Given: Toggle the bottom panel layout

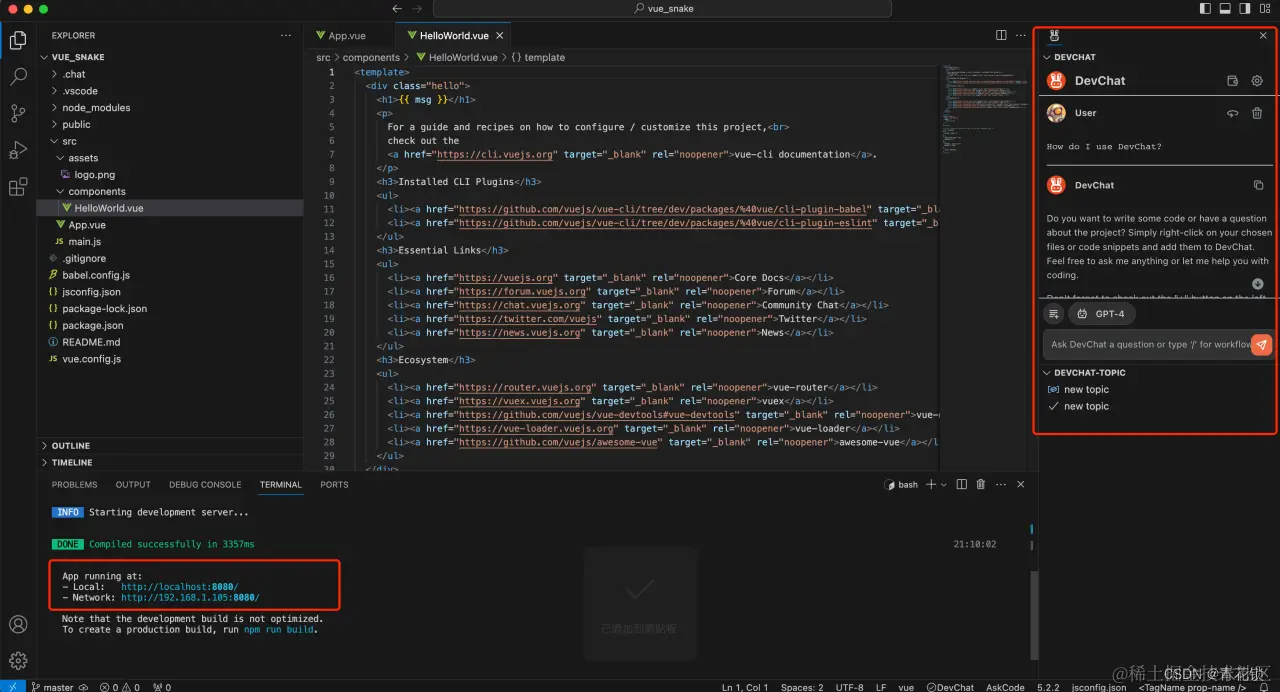Looking at the screenshot, I should (x=1225, y=8).
